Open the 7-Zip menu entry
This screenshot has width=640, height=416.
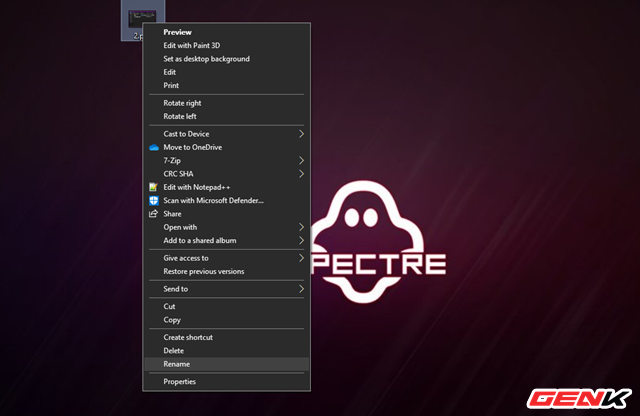pyautogui.click(x=227, y=160)
